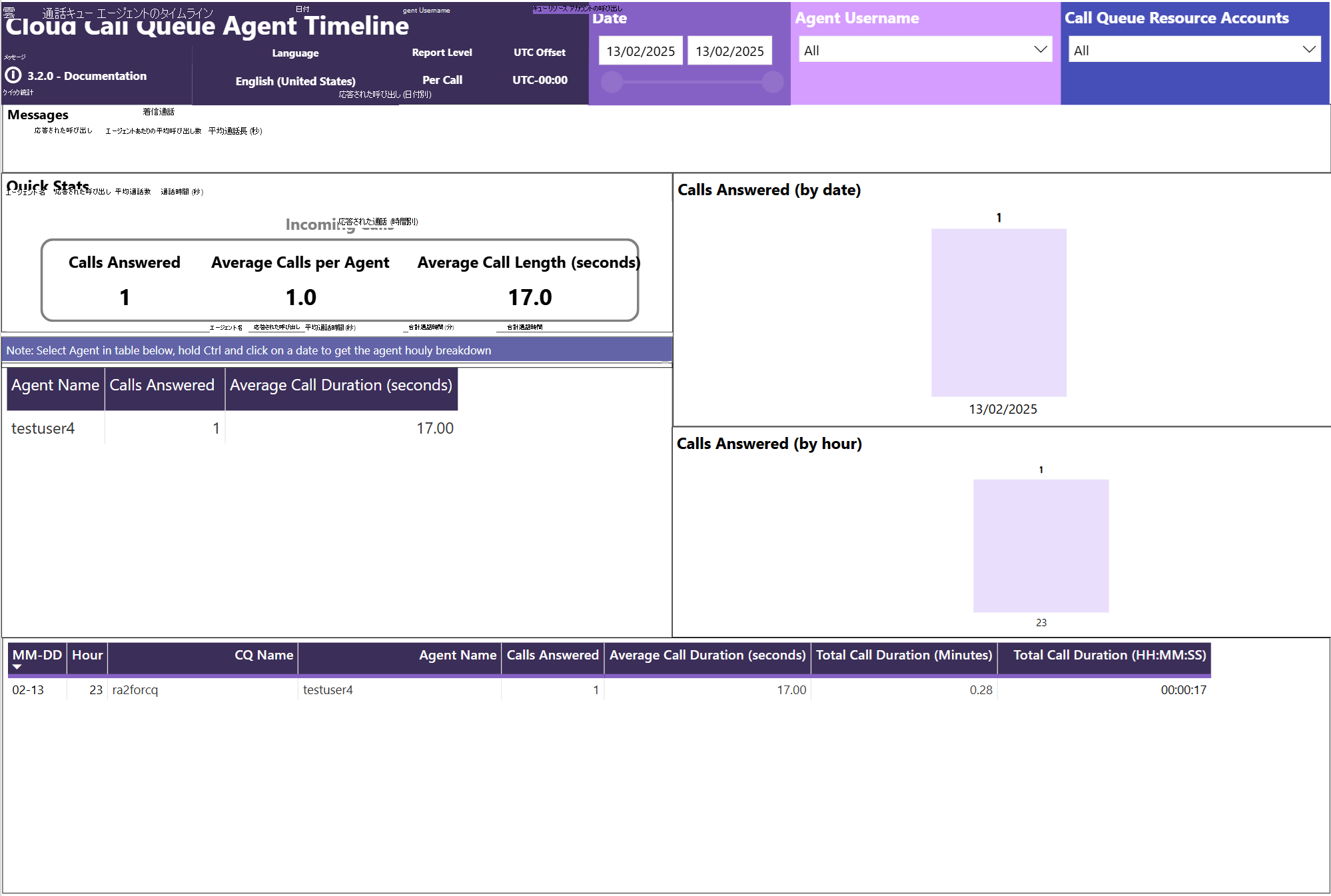The height and width of the screenshot is (896, 1331).
Task: Click Total Call Duration (HH:MM:SS) column header
Action: (1109, 656)
